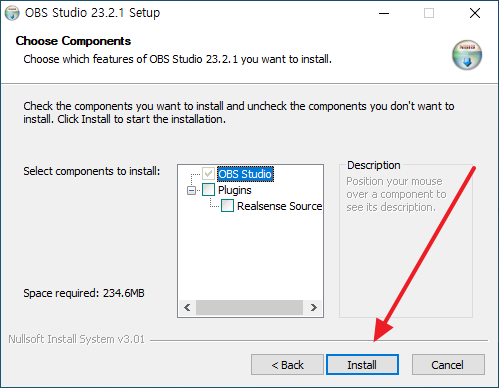
Task: Click the horizontal scrollbar thumb in list
Action: tap(249, 307)
